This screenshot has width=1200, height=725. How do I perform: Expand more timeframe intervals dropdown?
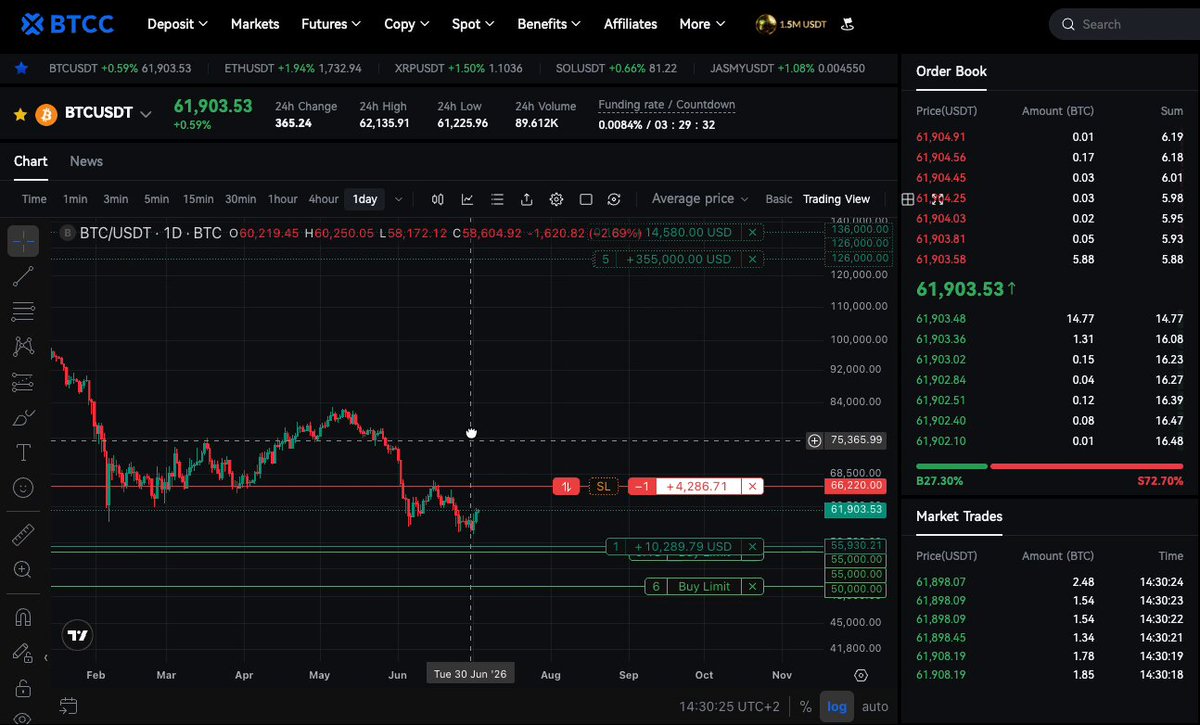tap(399, 199)
